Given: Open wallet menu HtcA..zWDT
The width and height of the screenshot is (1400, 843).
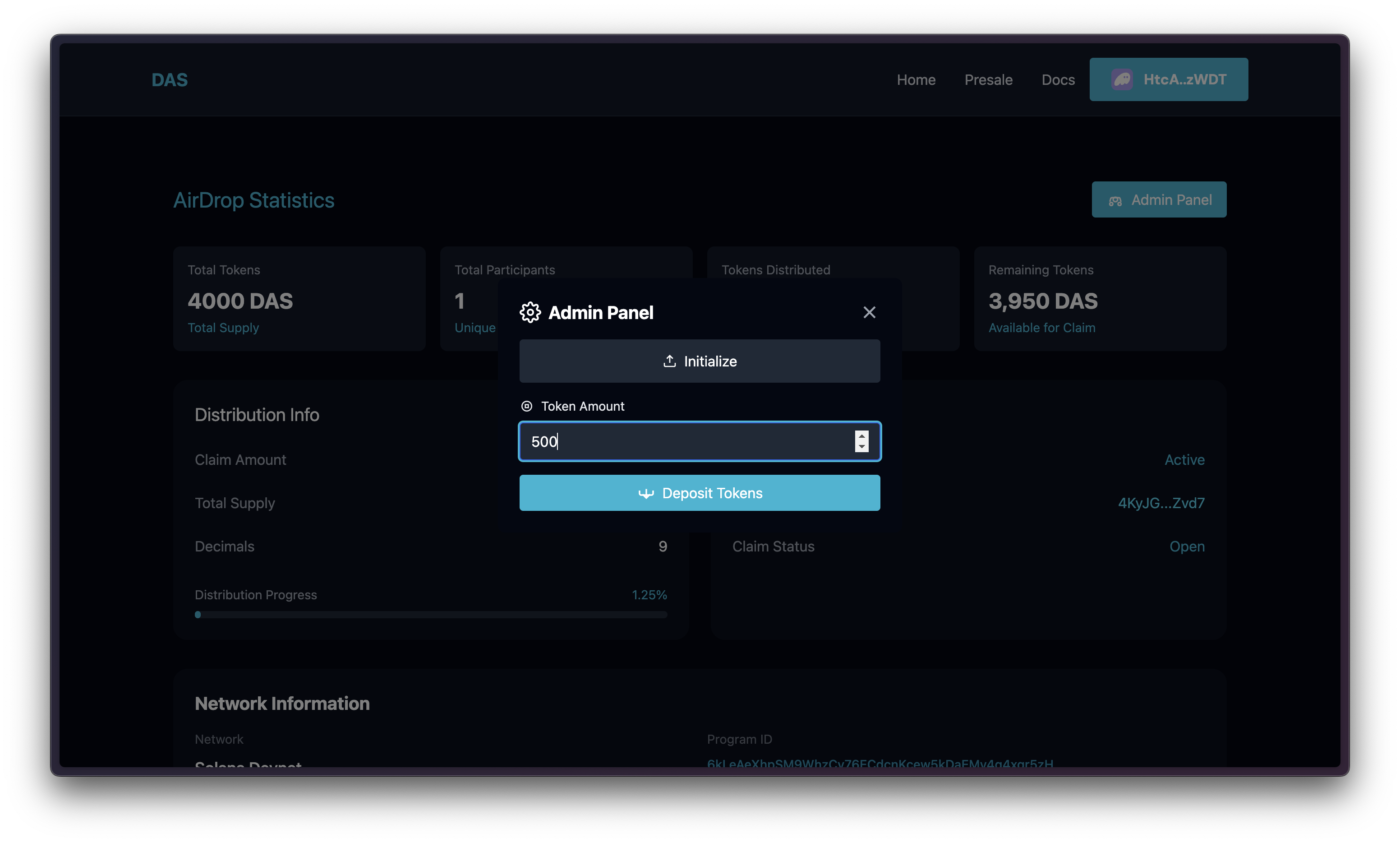Looking at the screenshot, I should point(1184,79).
